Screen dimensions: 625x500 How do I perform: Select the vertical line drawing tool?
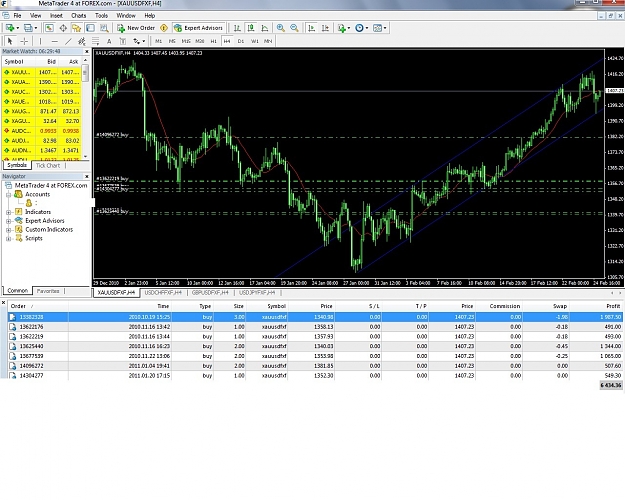pyautogui.click(x=40, y=41)
